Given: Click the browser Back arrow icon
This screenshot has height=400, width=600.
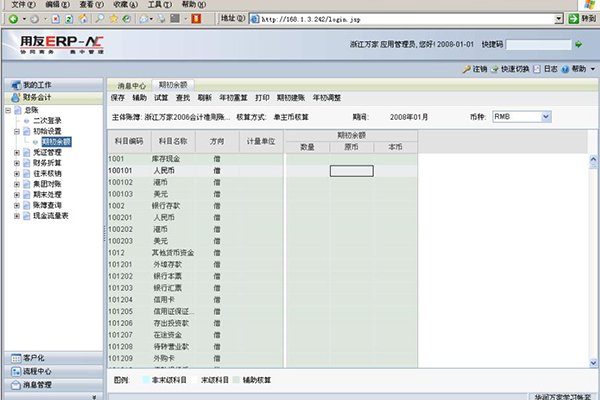Looking at the screenshot, I should (13, 19).
